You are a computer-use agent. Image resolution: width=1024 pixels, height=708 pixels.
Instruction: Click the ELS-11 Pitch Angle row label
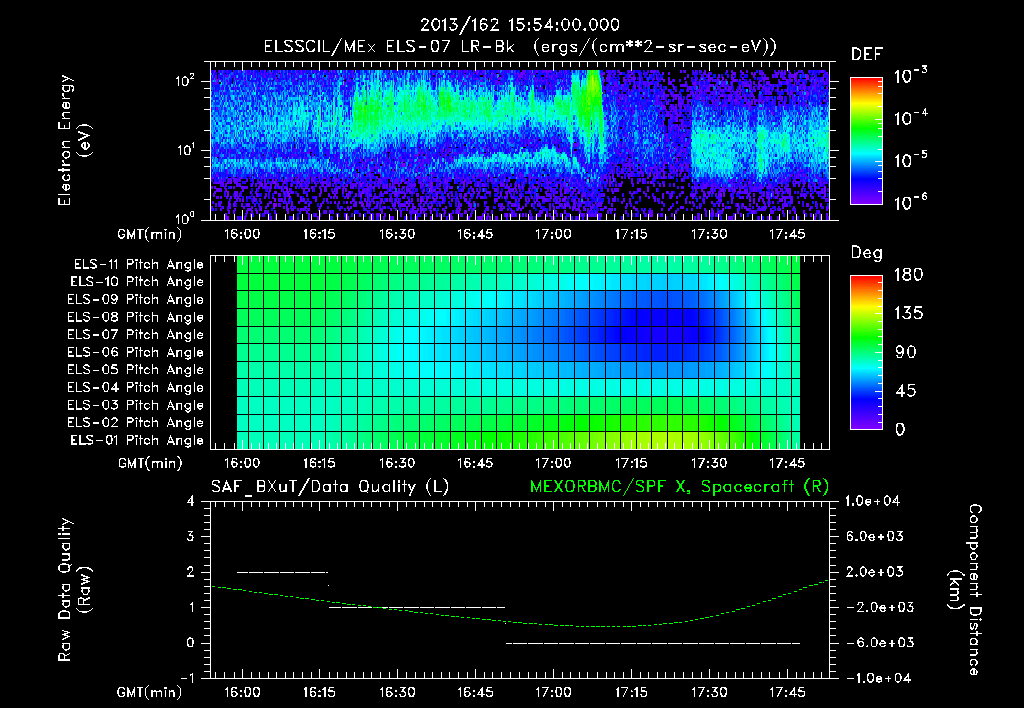pyautogui.click(x=138, y=265)
